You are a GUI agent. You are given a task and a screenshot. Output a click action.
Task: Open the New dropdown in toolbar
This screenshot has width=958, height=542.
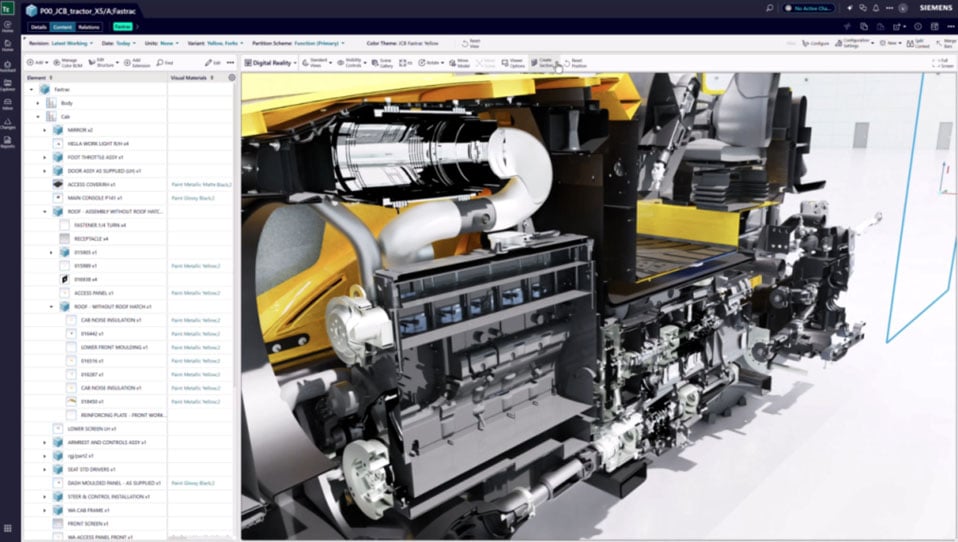pyautogui.click(x=890, y=43)
